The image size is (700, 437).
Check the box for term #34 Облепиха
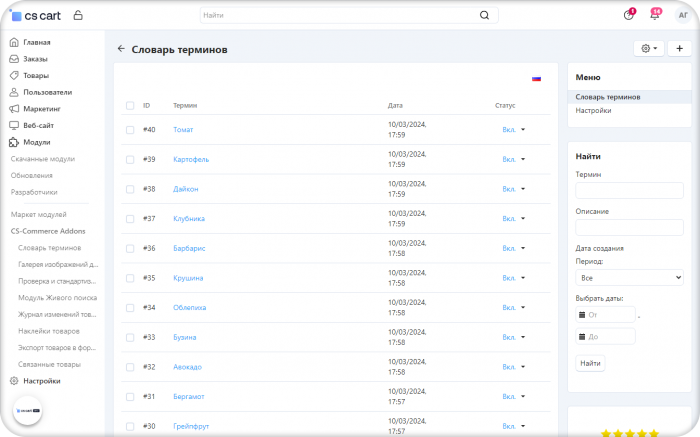[x=130, y=308]
